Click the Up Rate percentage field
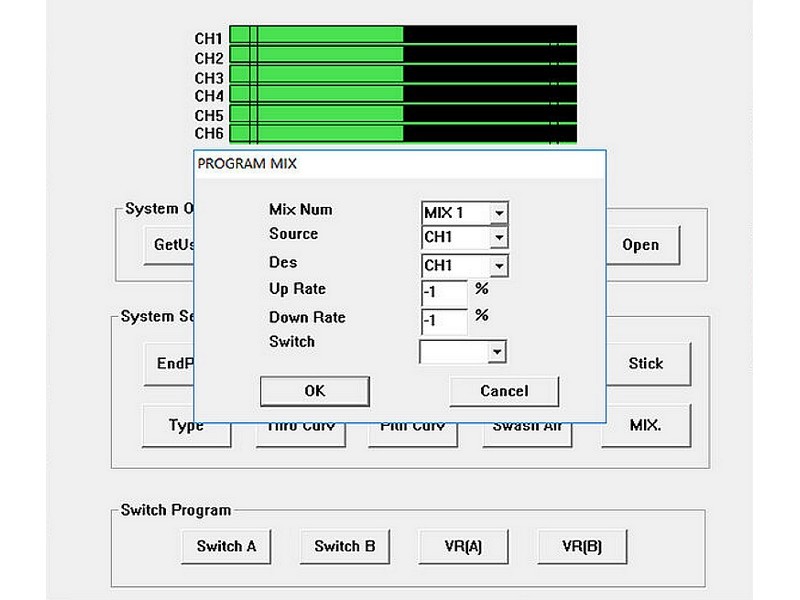The image size is (800, 600). point(444,292)
